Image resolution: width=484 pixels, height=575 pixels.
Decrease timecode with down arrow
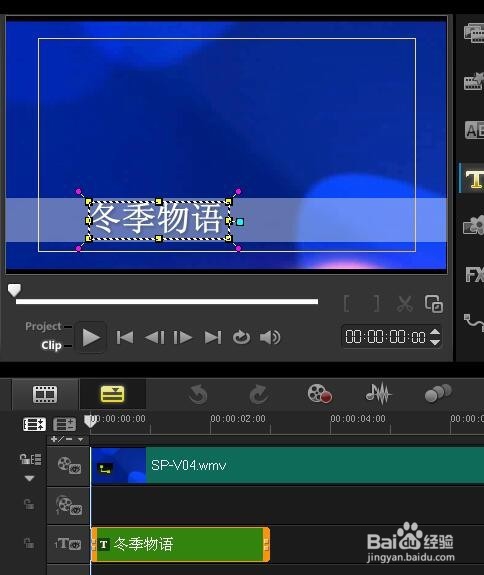coord(435,342)
